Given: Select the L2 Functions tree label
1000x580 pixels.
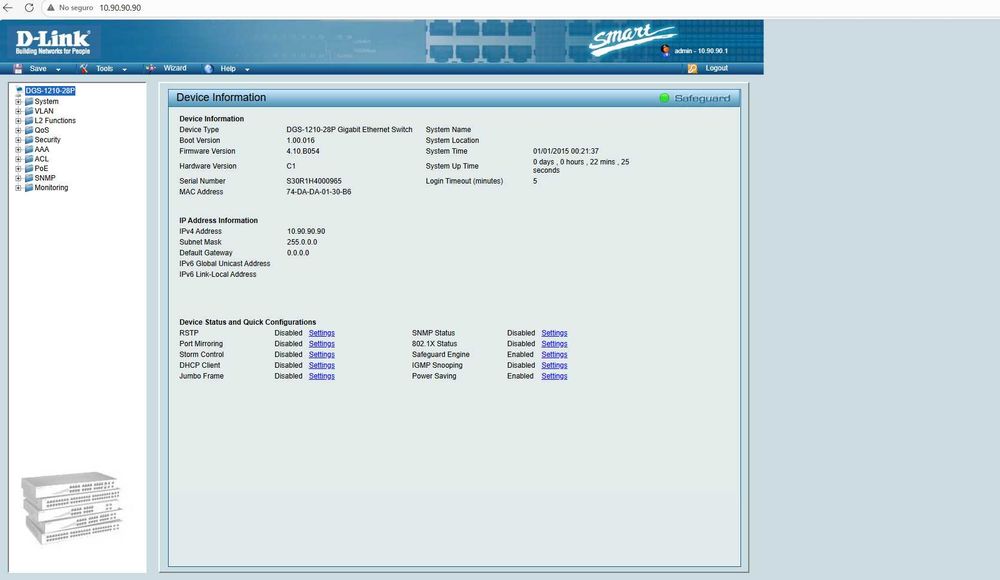Looking at the screenshot, I should click(x=55, y=121).
